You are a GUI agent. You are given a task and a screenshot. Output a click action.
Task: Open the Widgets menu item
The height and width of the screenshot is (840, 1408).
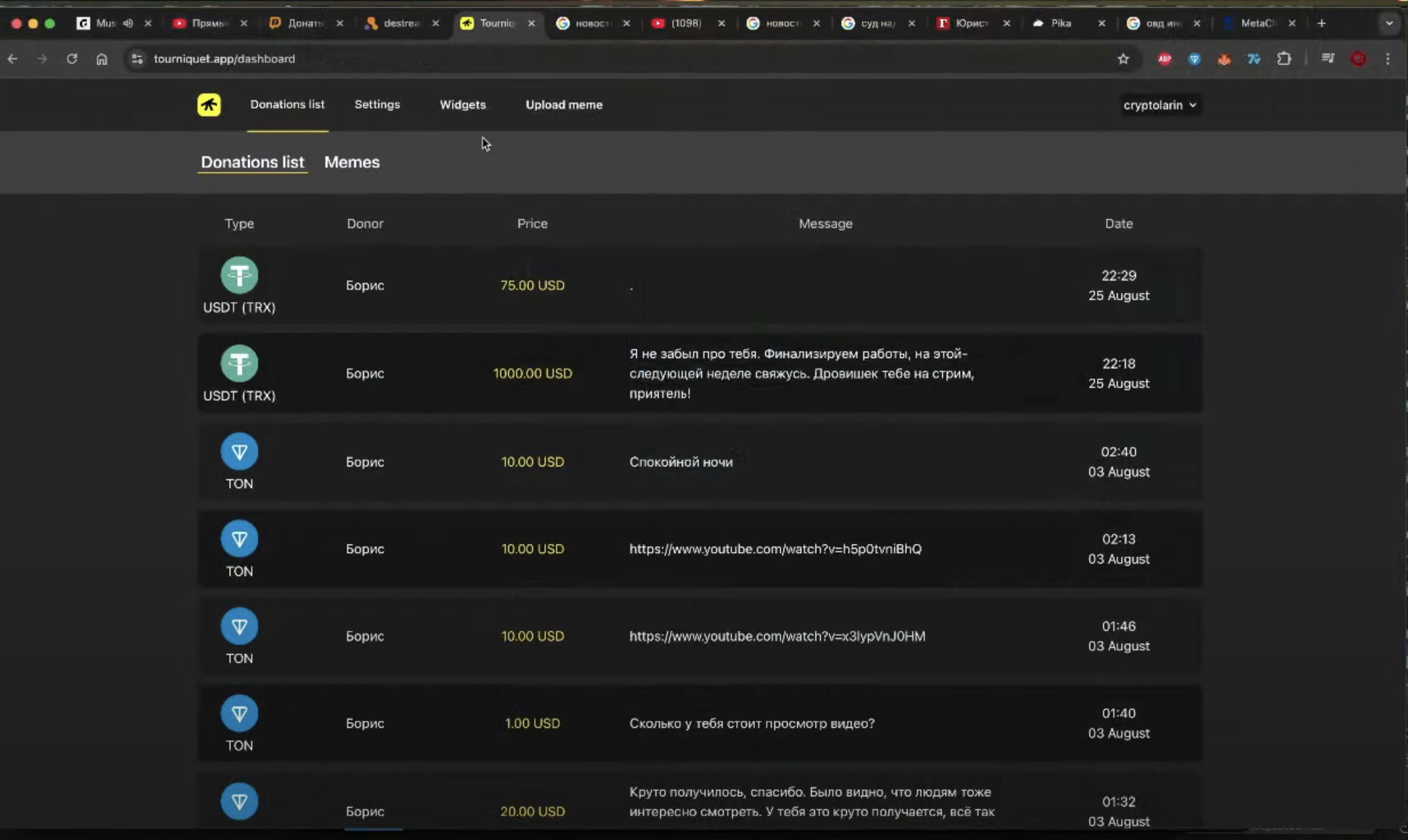[463, 104]
